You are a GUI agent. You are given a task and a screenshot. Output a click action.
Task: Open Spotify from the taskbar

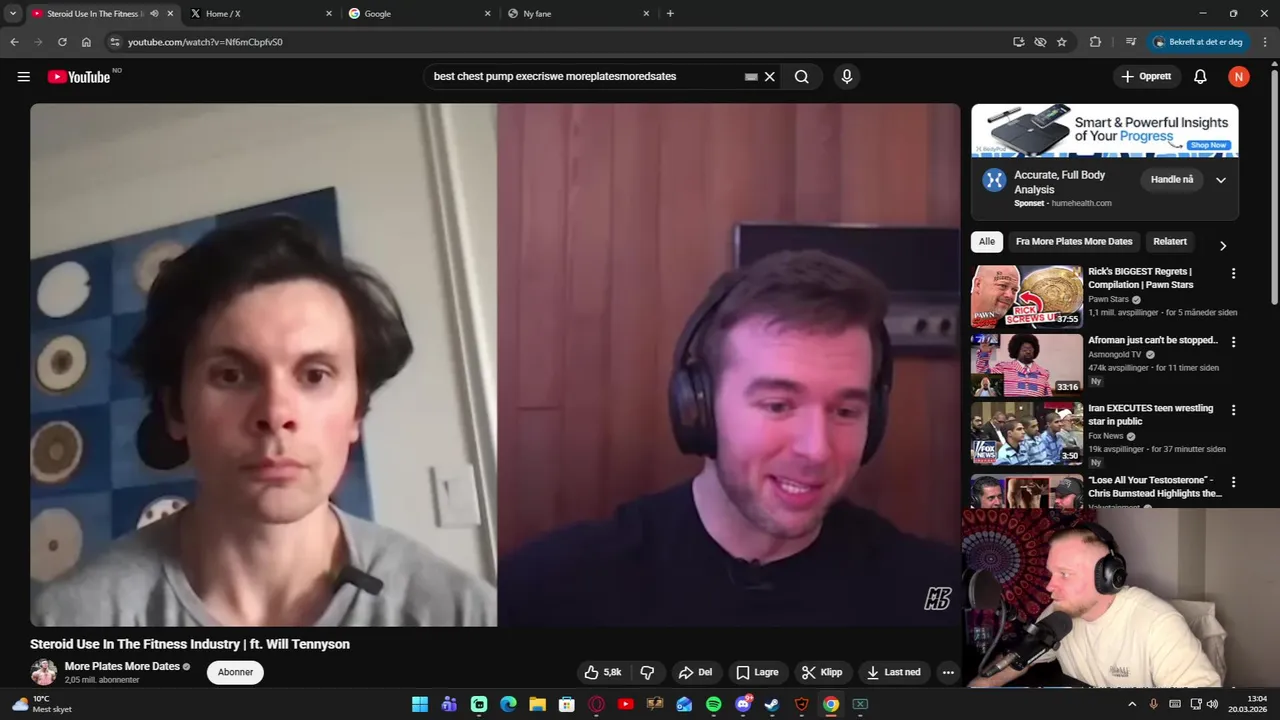click(713, 704)
